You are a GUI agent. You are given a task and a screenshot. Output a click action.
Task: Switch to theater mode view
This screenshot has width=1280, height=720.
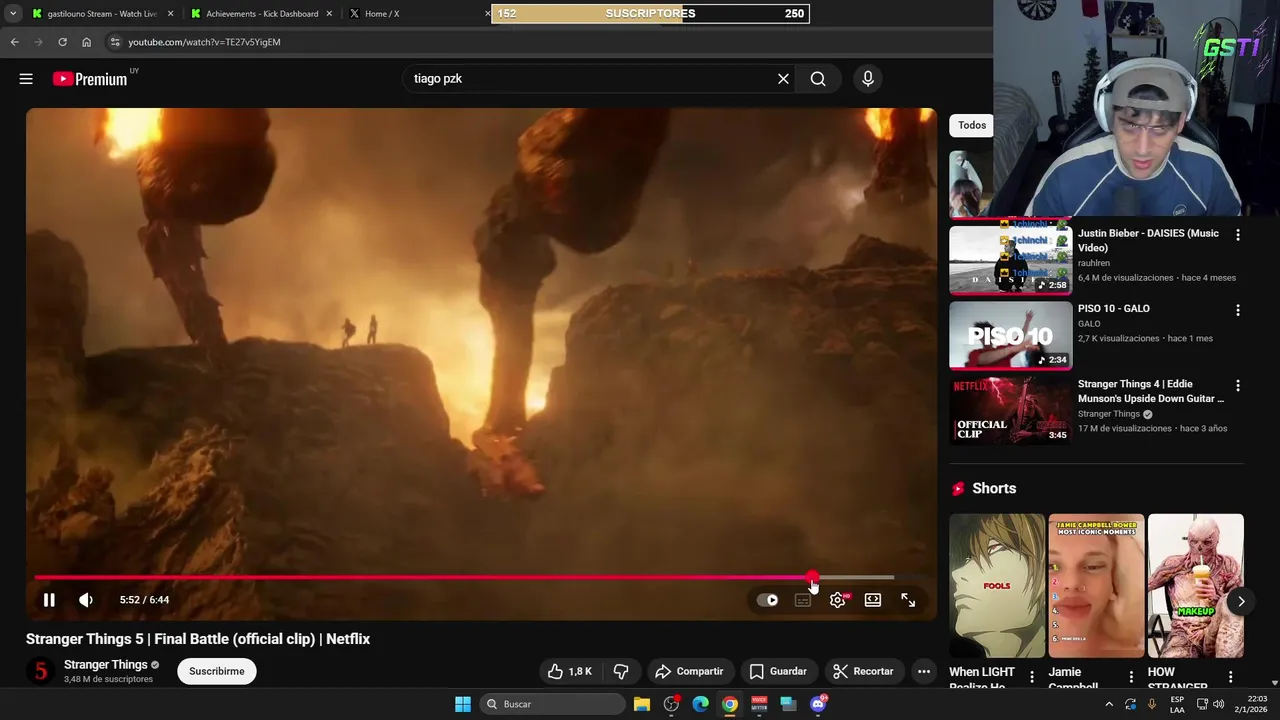(x=873, y=600)
